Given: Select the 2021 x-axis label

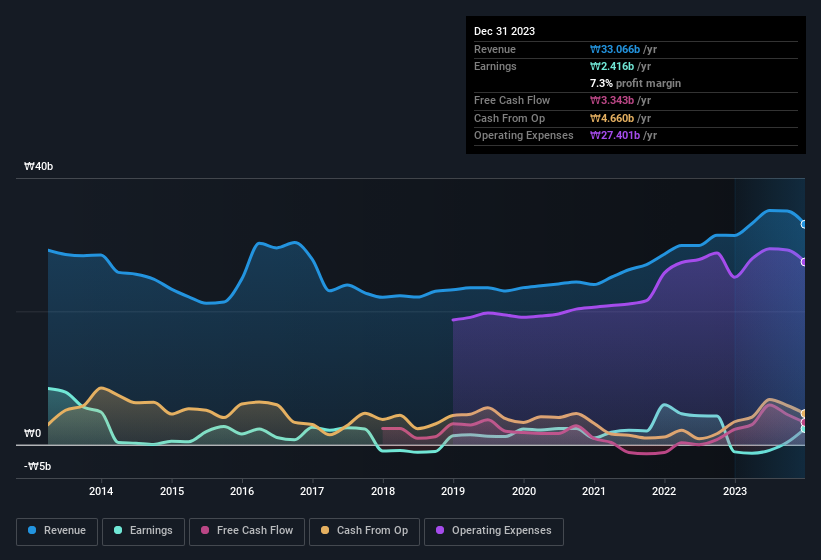Looking at the screenshot, I should pyautogui.click(x=594, y=491).
